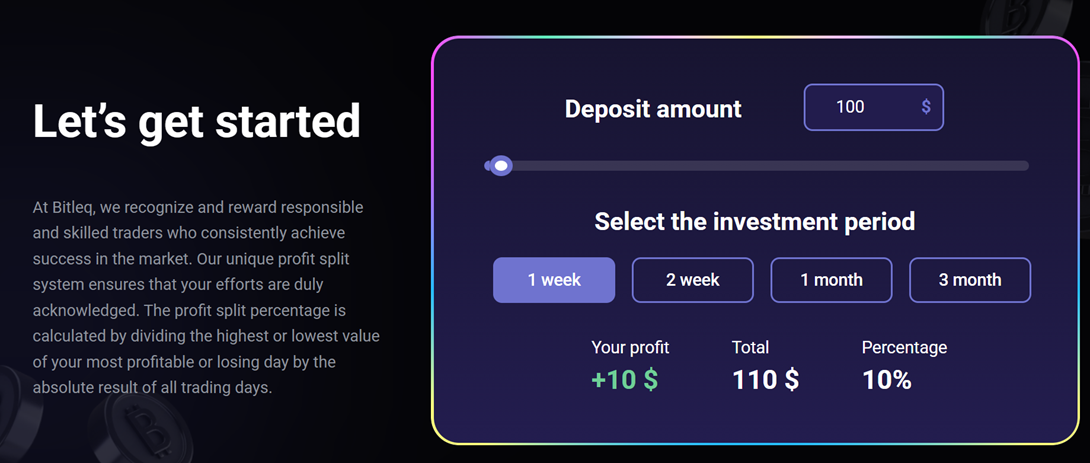1090x463 pixels.
Task: Click the deposit slider handle
Action: coord(500,166)
